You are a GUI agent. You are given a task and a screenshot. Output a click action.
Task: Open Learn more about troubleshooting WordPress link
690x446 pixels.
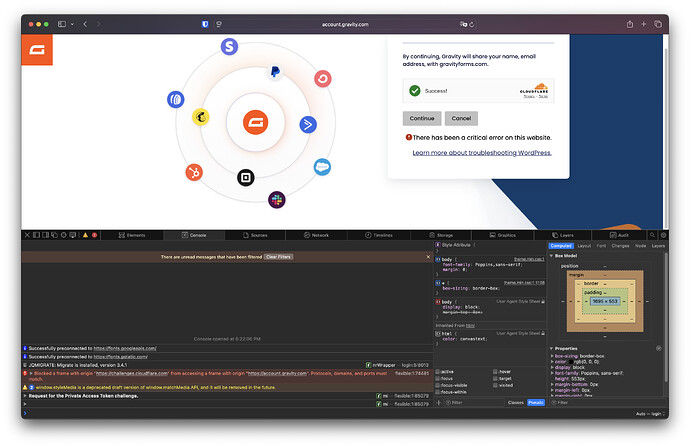[482, 153]
